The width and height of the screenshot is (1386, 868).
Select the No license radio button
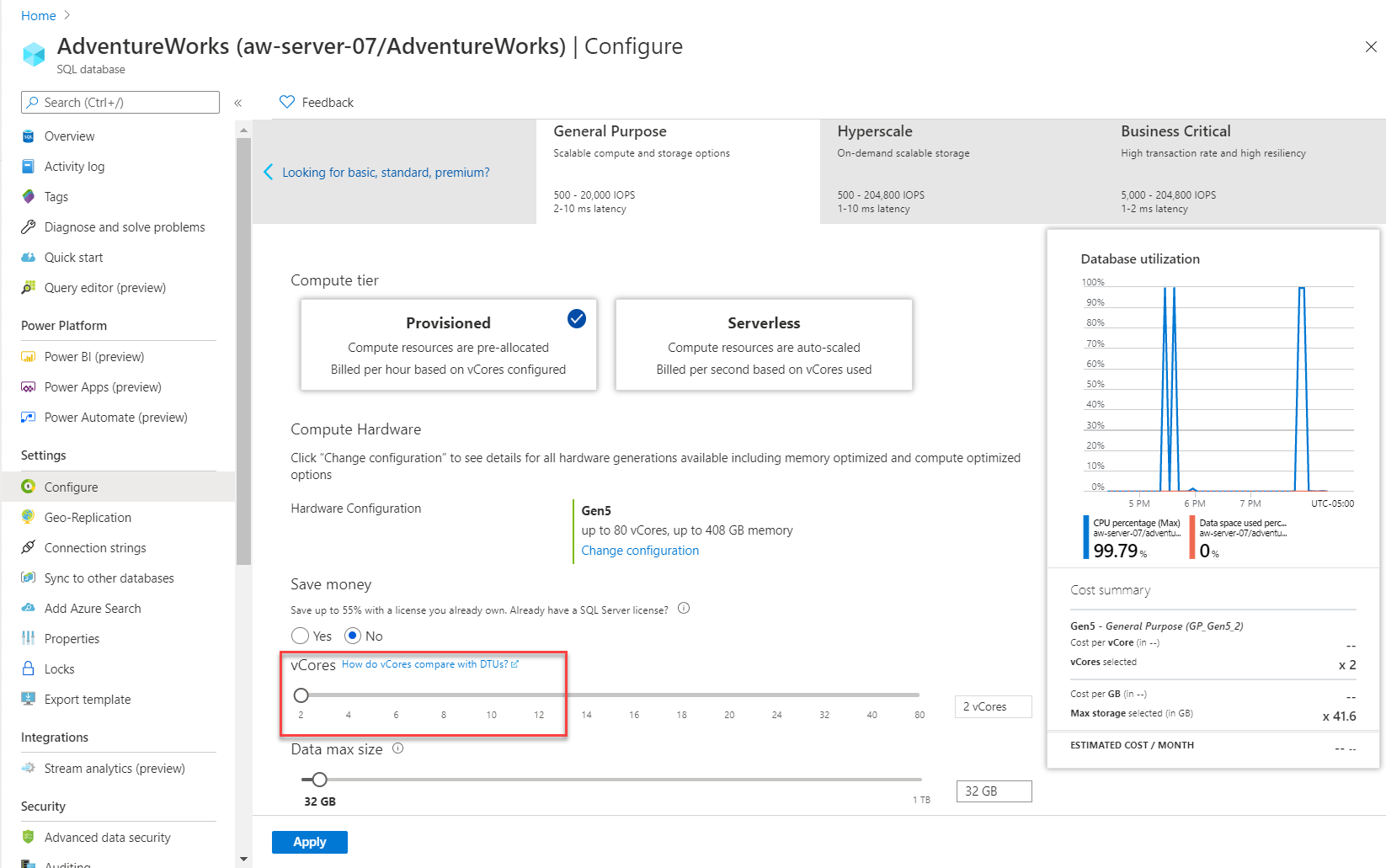[x=354, y=636]
